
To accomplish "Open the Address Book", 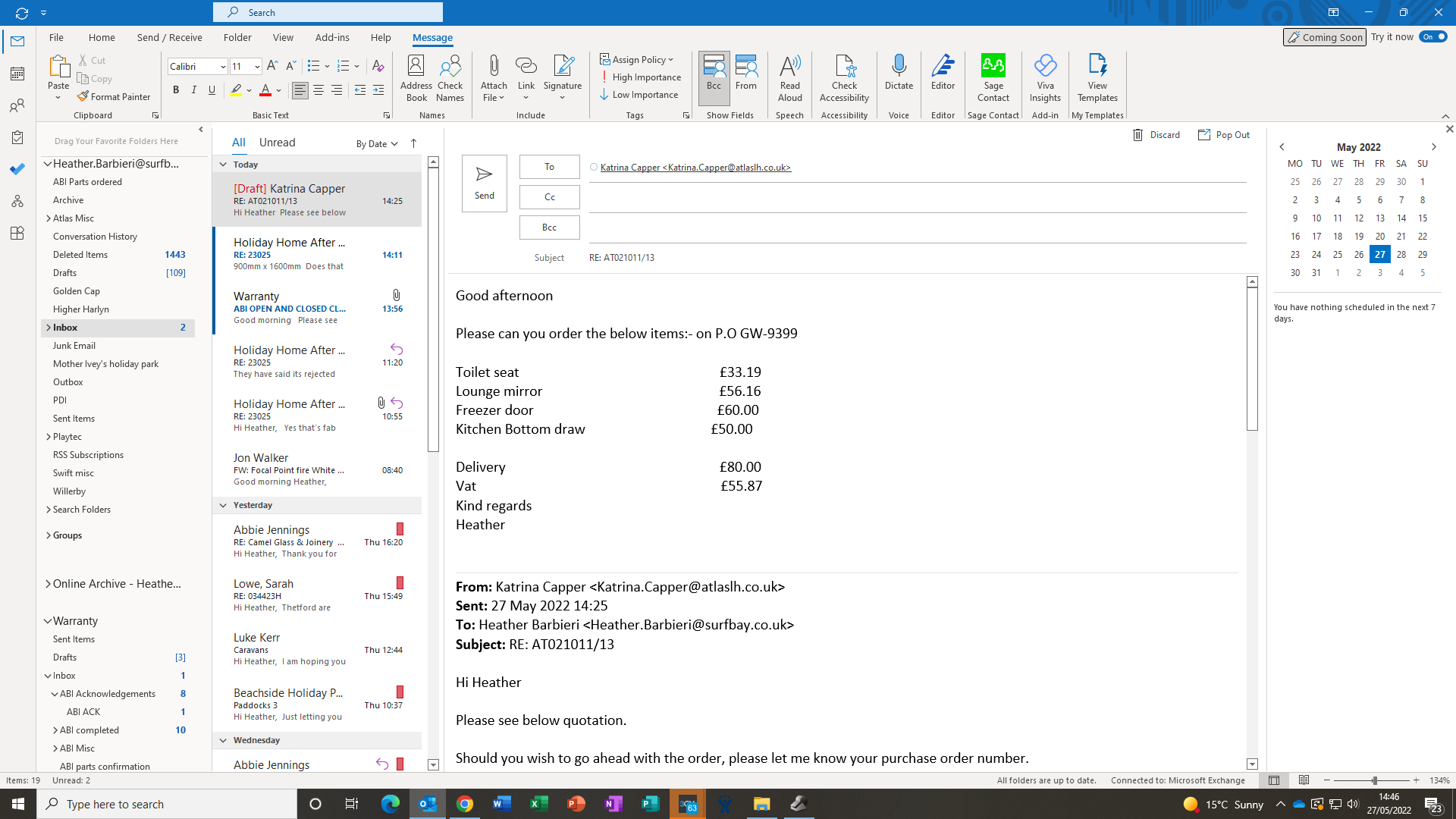I will tap(416, 77).
